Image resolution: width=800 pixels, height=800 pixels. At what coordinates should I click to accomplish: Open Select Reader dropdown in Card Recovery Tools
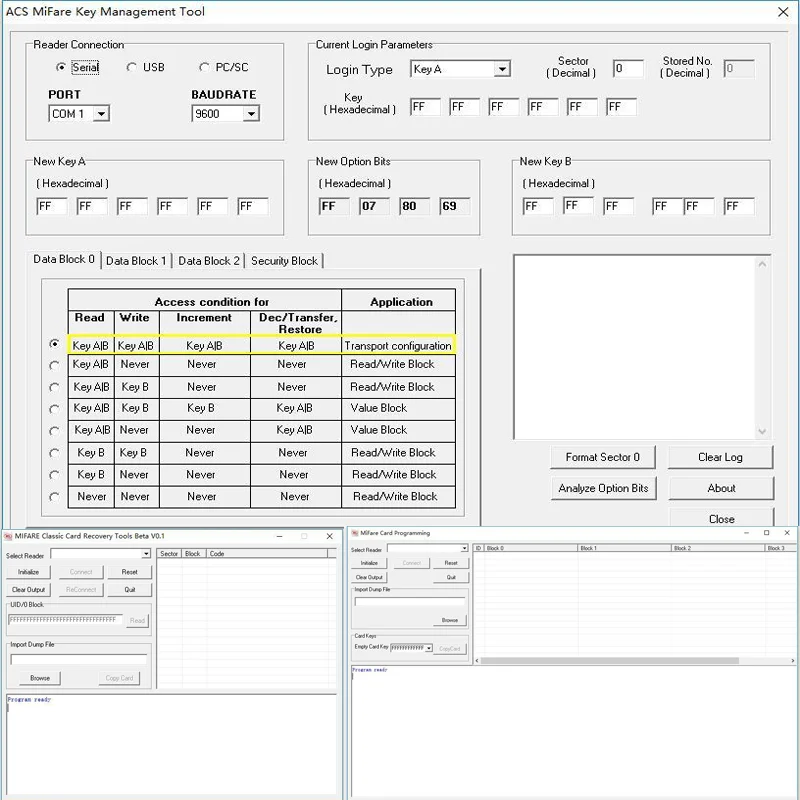146,554
